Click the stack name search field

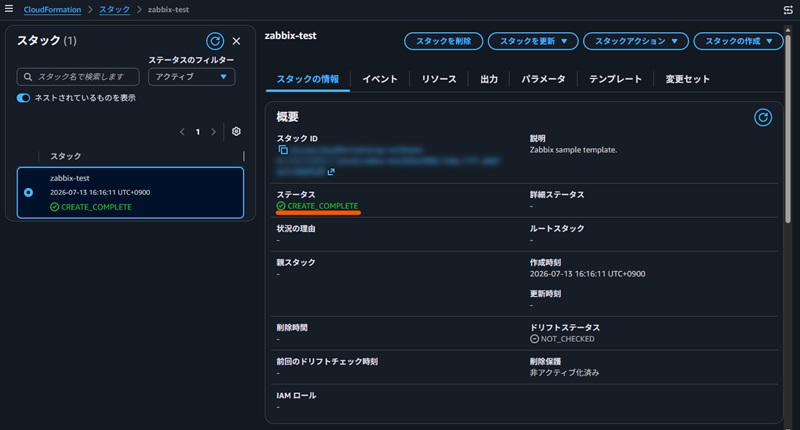(78, 77)
